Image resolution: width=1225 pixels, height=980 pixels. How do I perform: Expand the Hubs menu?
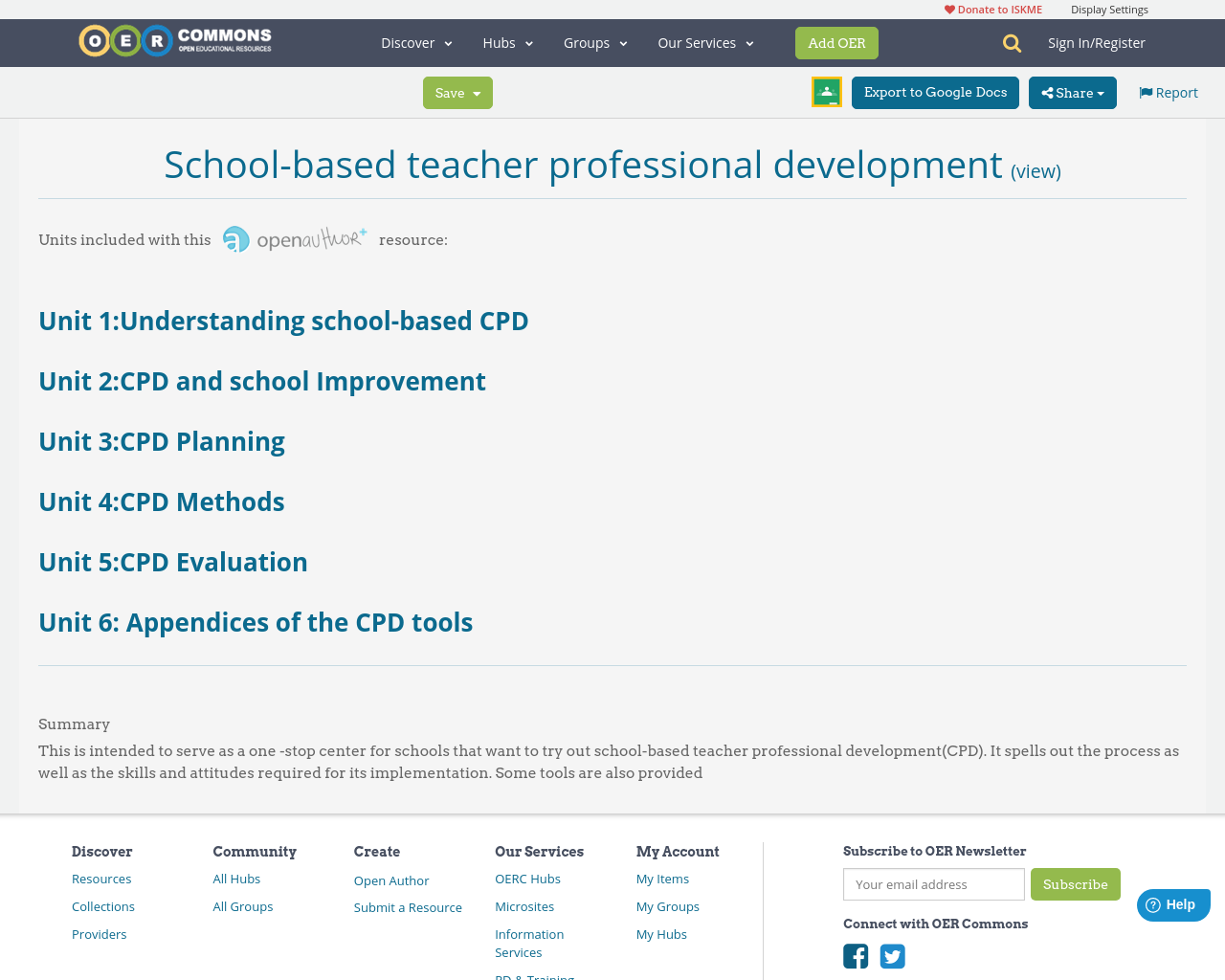(x=507, y=42)
